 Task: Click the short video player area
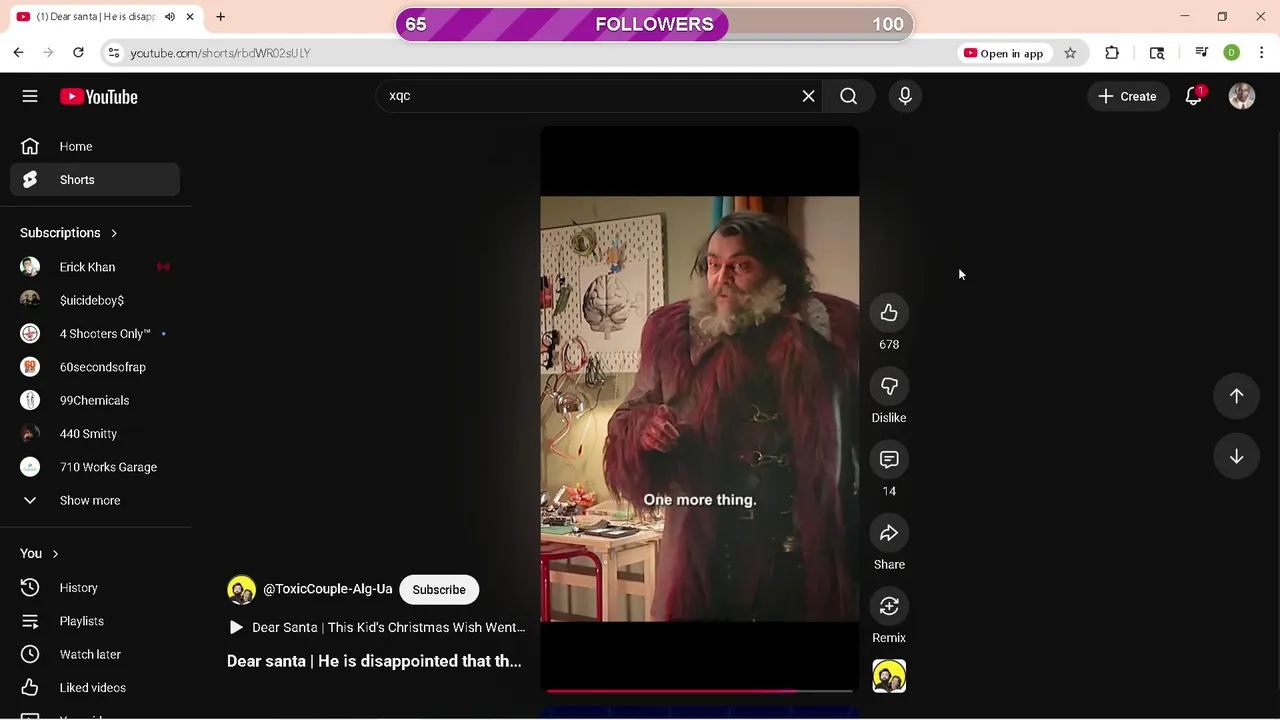click(x=699, y=408)
